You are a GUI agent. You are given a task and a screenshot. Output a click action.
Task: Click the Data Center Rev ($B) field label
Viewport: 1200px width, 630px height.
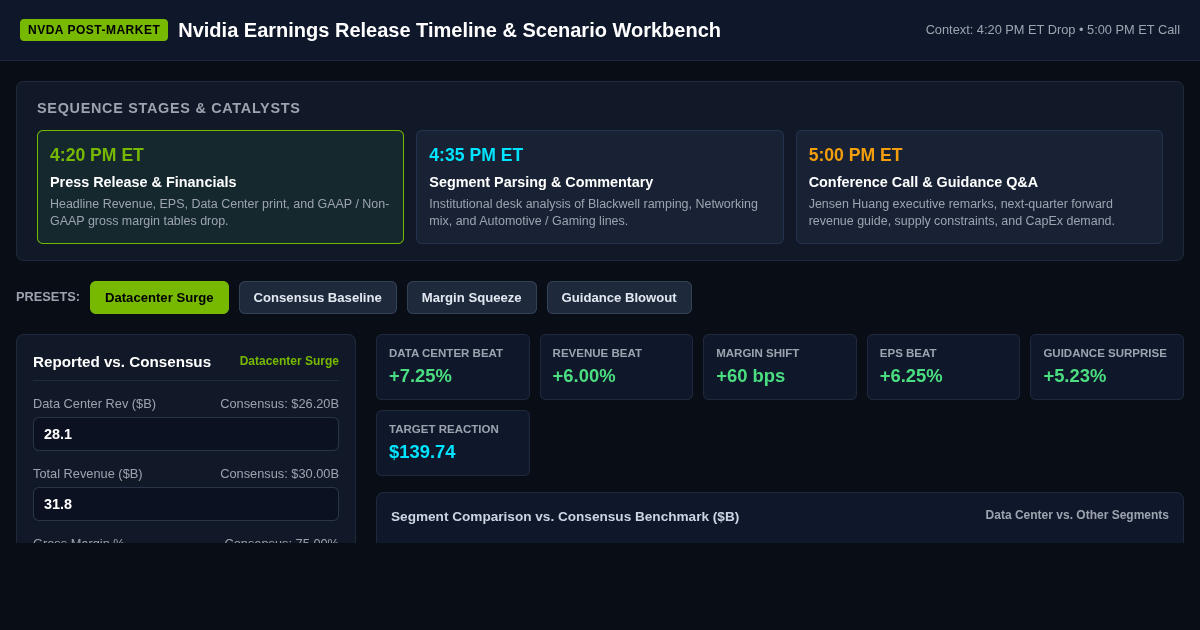tap(94, 404)
